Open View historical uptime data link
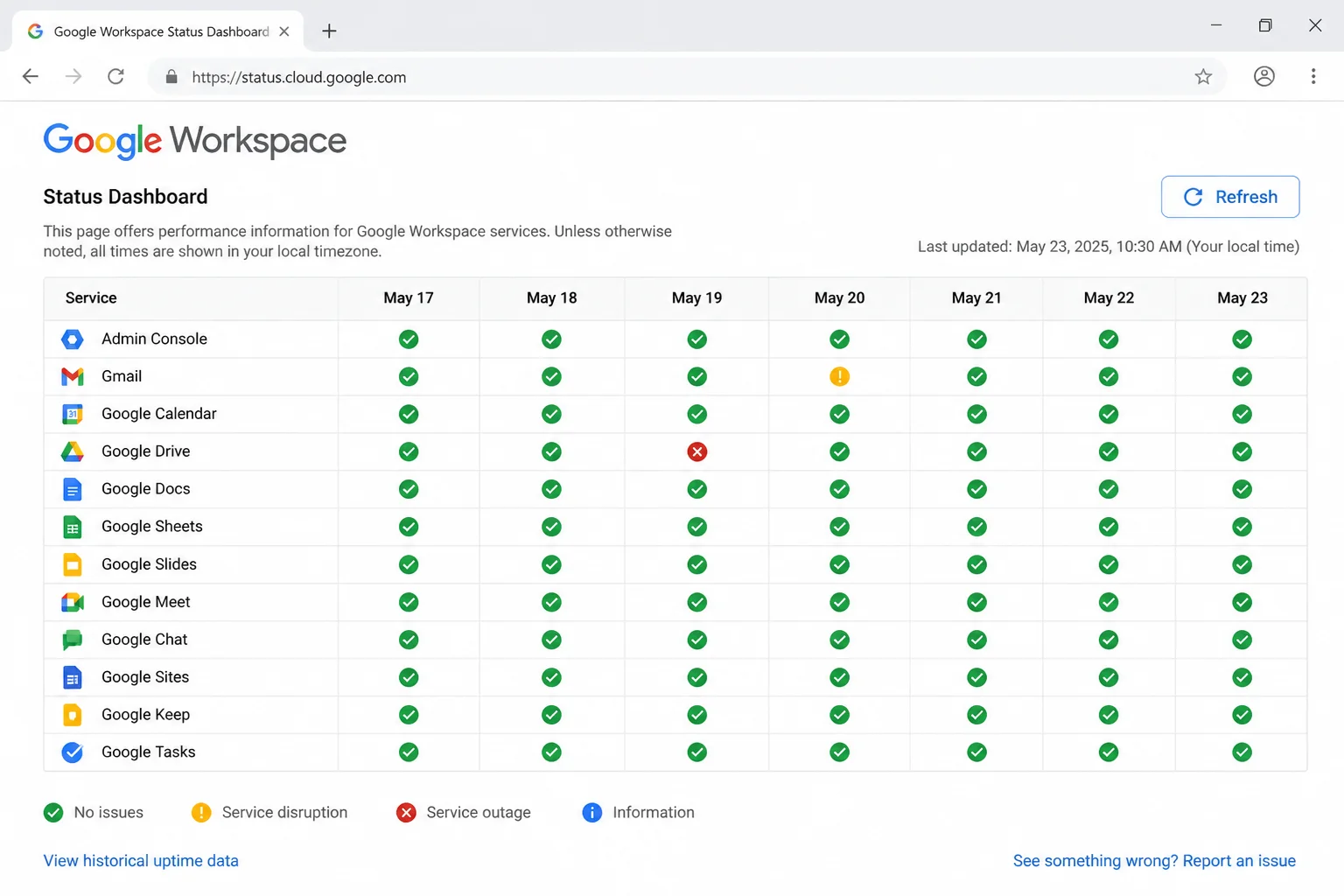 coord(141,861)
